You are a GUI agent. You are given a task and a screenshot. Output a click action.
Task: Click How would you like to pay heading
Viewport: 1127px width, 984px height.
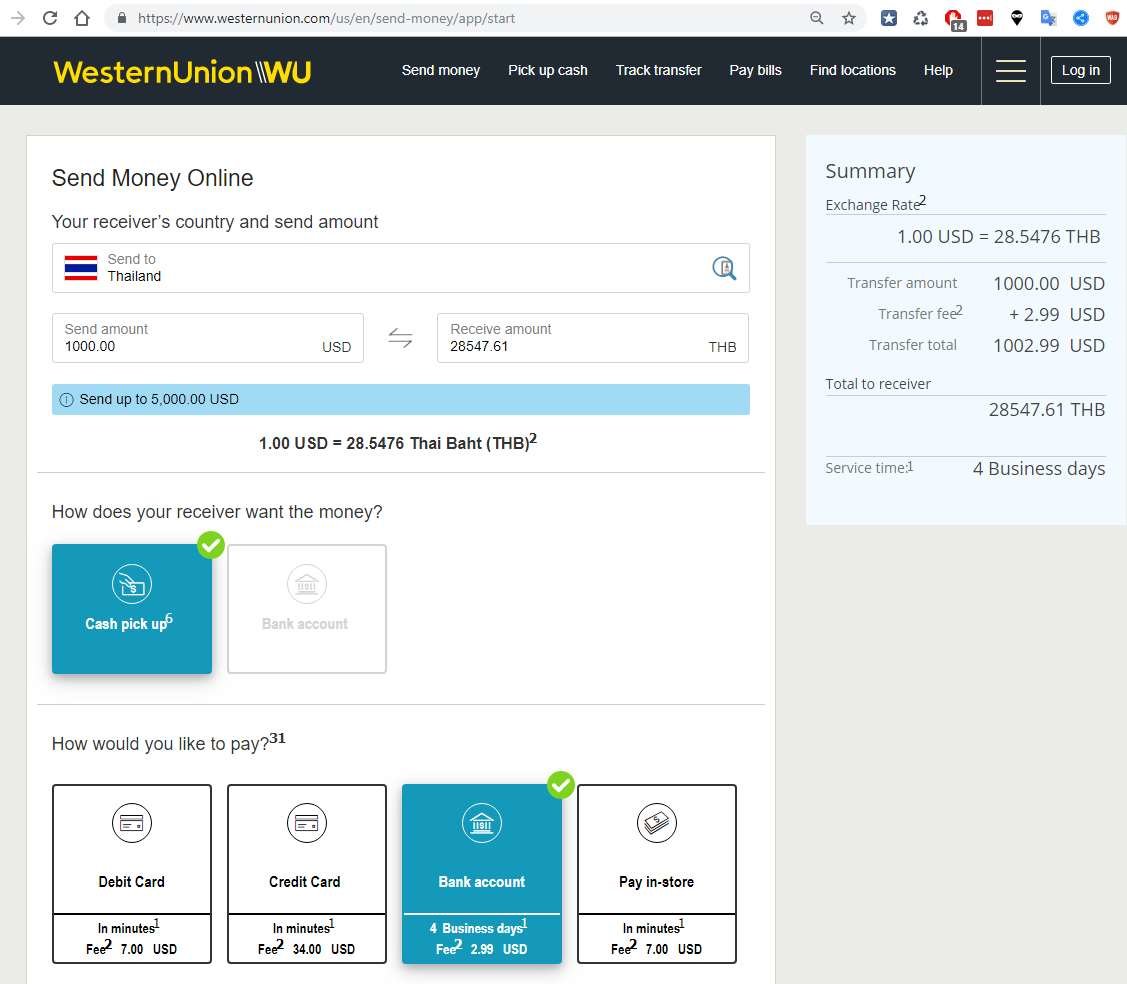pos(168,742)
